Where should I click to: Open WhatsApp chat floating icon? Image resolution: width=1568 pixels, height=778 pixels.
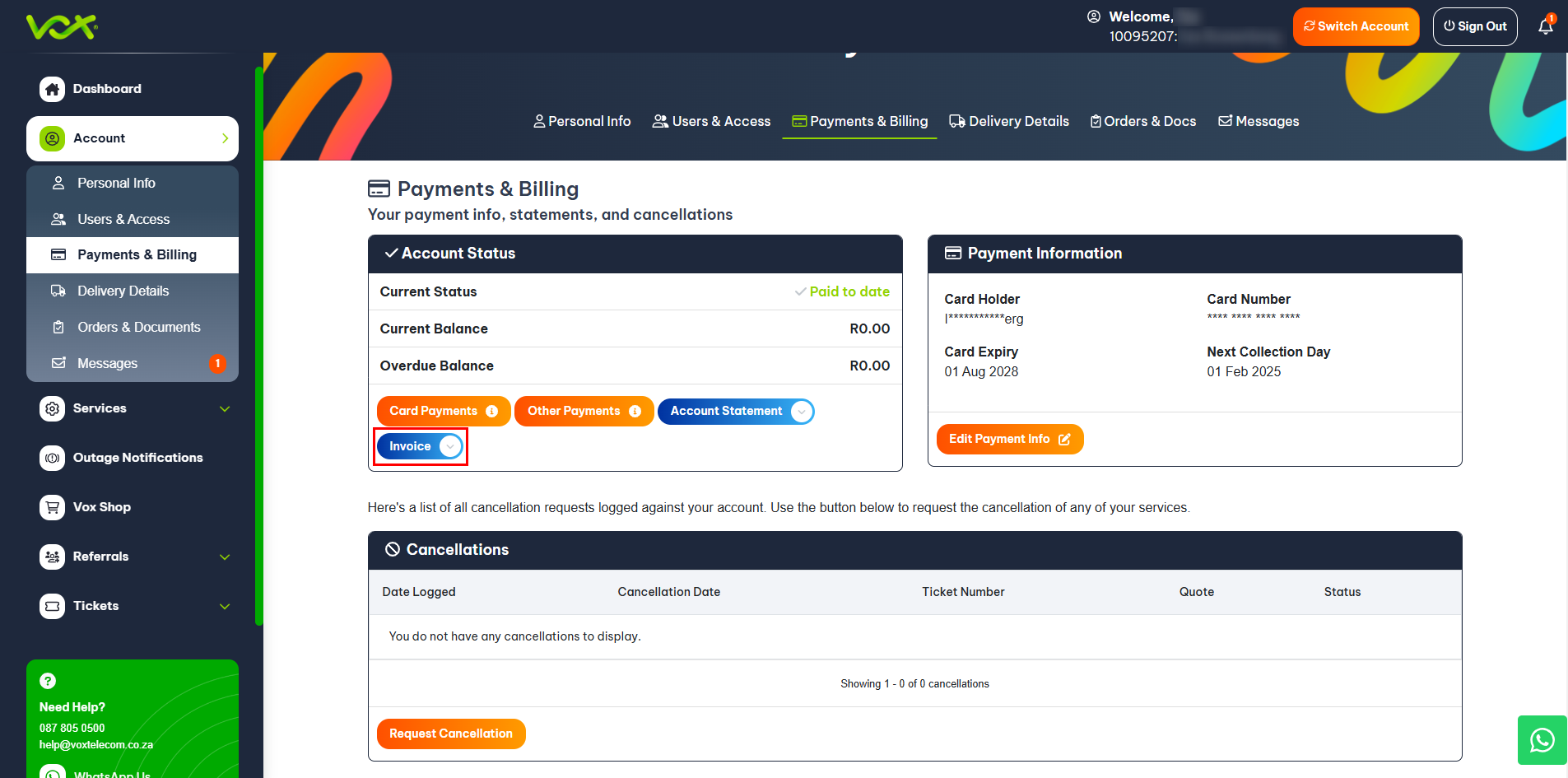click(1542, 740)
